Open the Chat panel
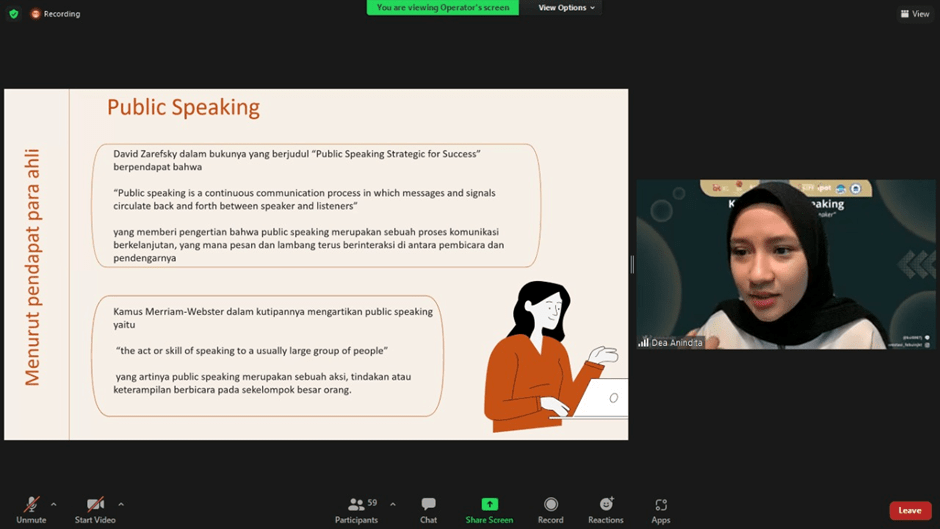 [x=428, y=510]
